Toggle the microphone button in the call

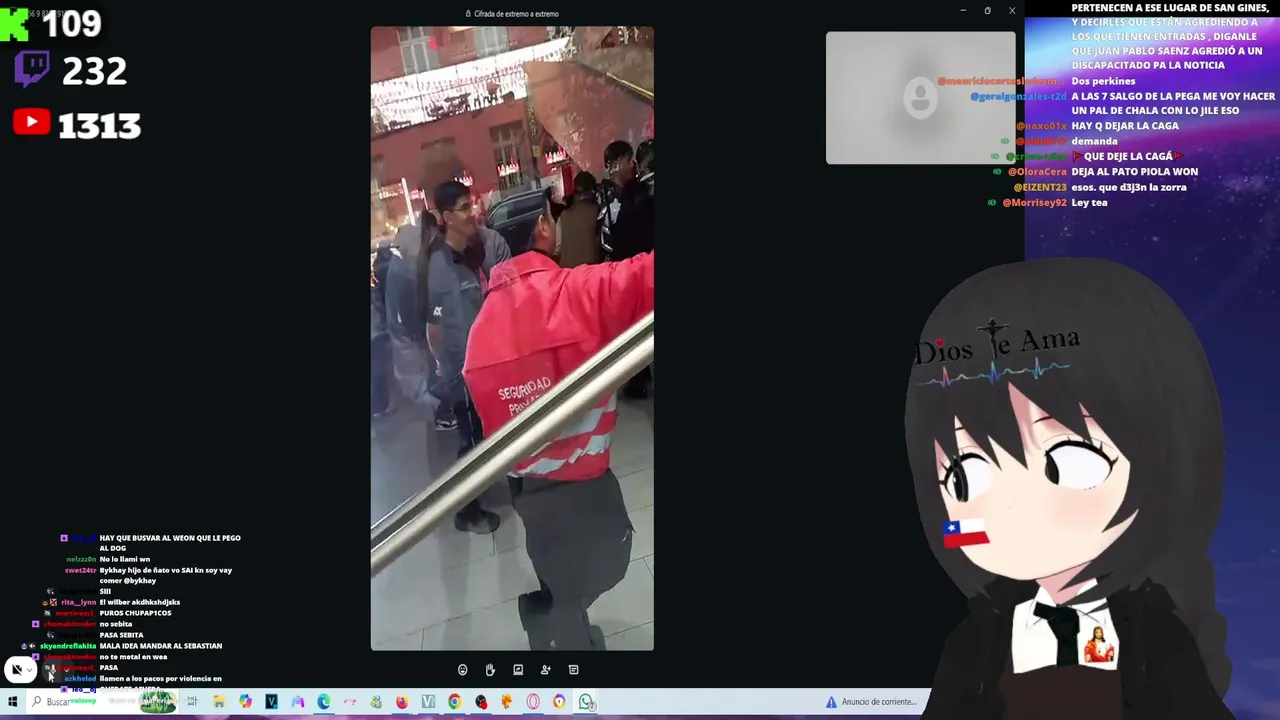pos(50,671)
